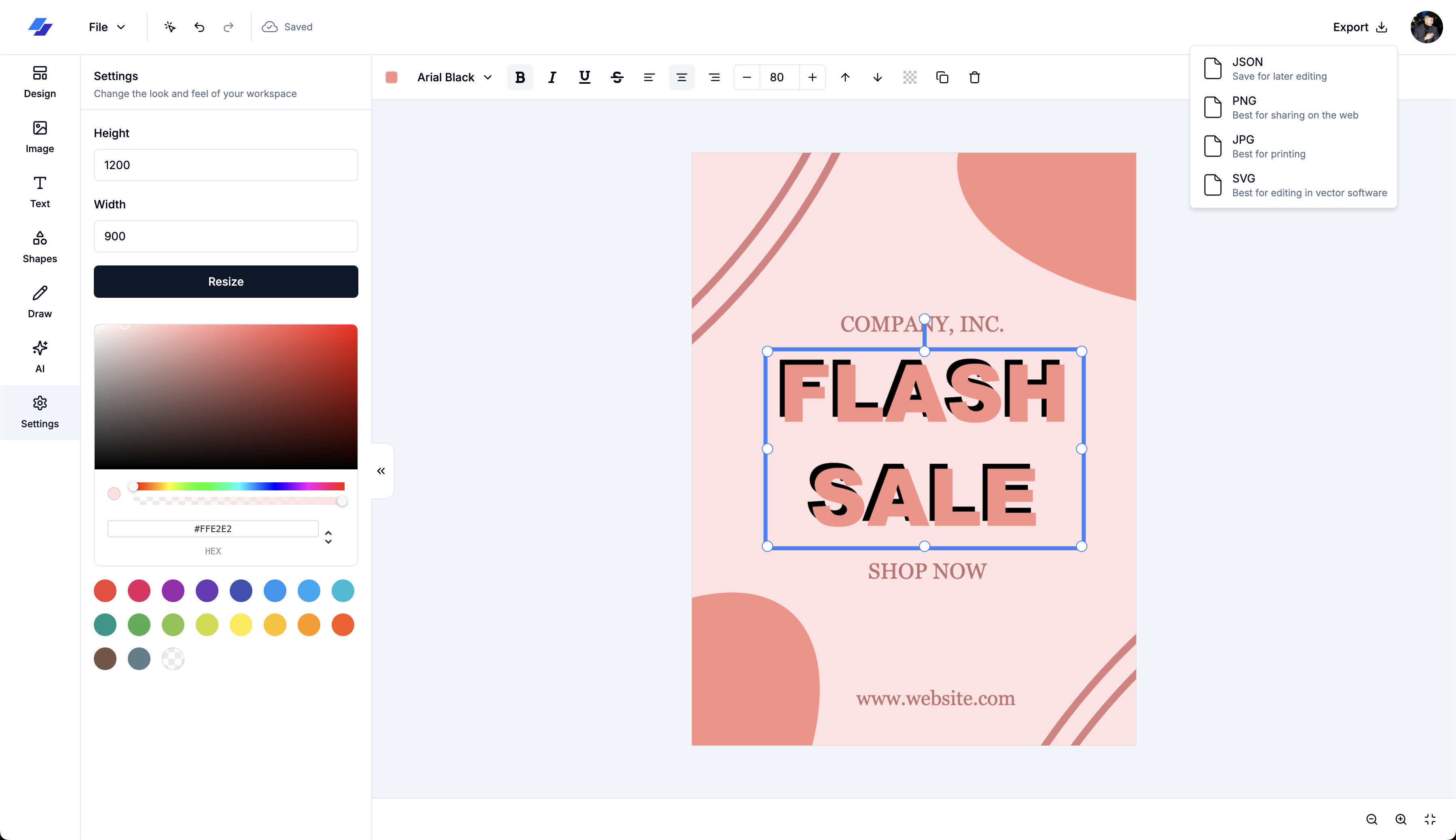Enable strikethrough on the selected text

click(616, 77)
